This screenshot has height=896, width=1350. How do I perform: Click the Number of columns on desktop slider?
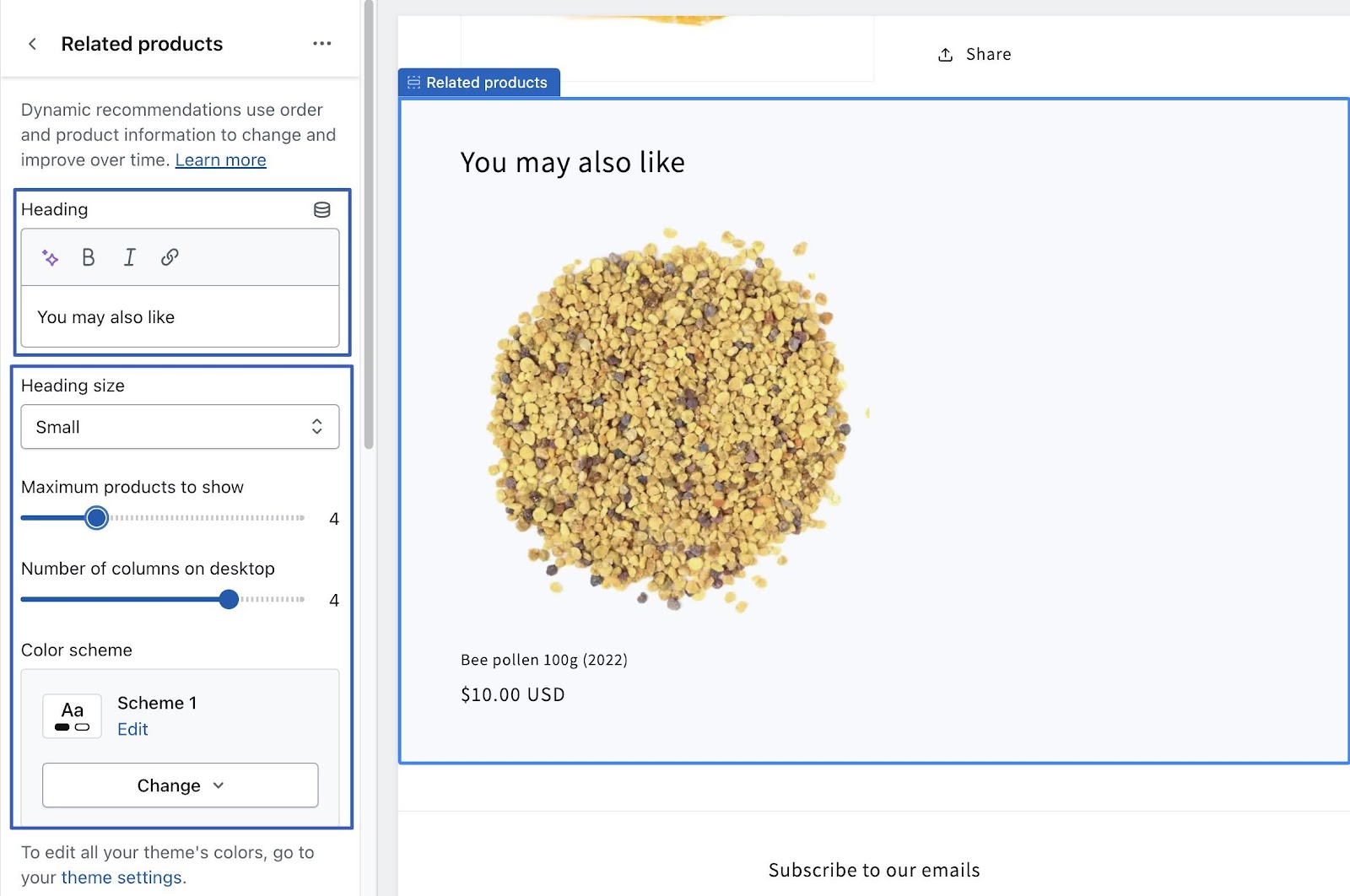pos(229,600)
